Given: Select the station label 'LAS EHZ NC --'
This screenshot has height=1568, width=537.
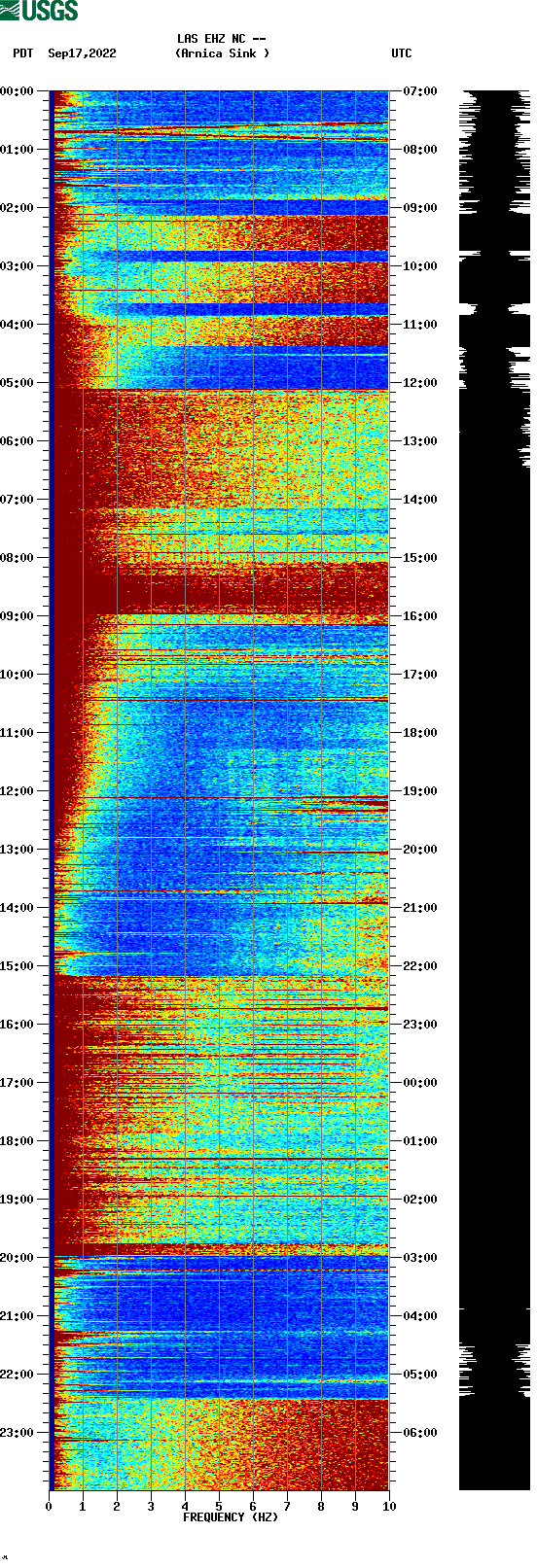Looking at the screenshot, I should tap(222, 39).
